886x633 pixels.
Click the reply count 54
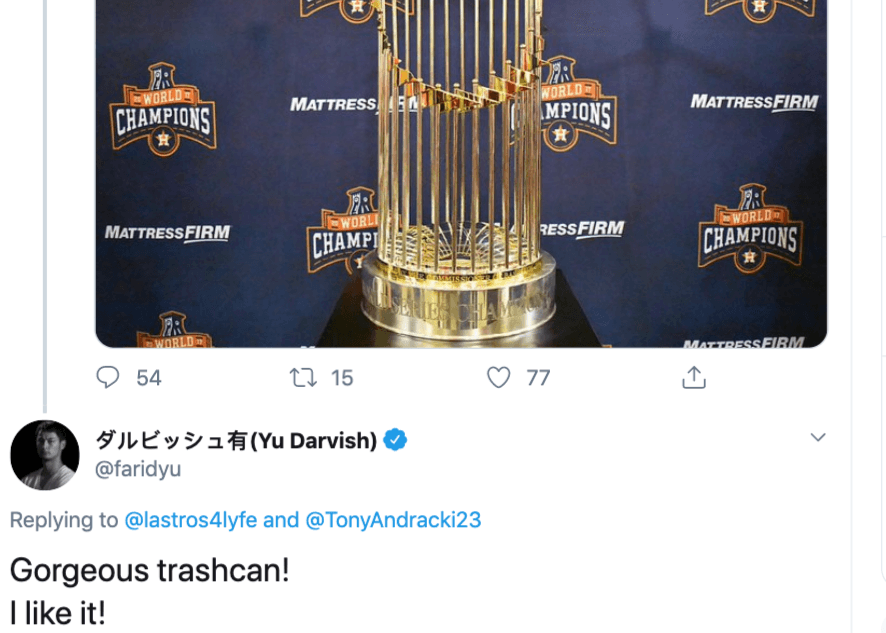[149, 378]
